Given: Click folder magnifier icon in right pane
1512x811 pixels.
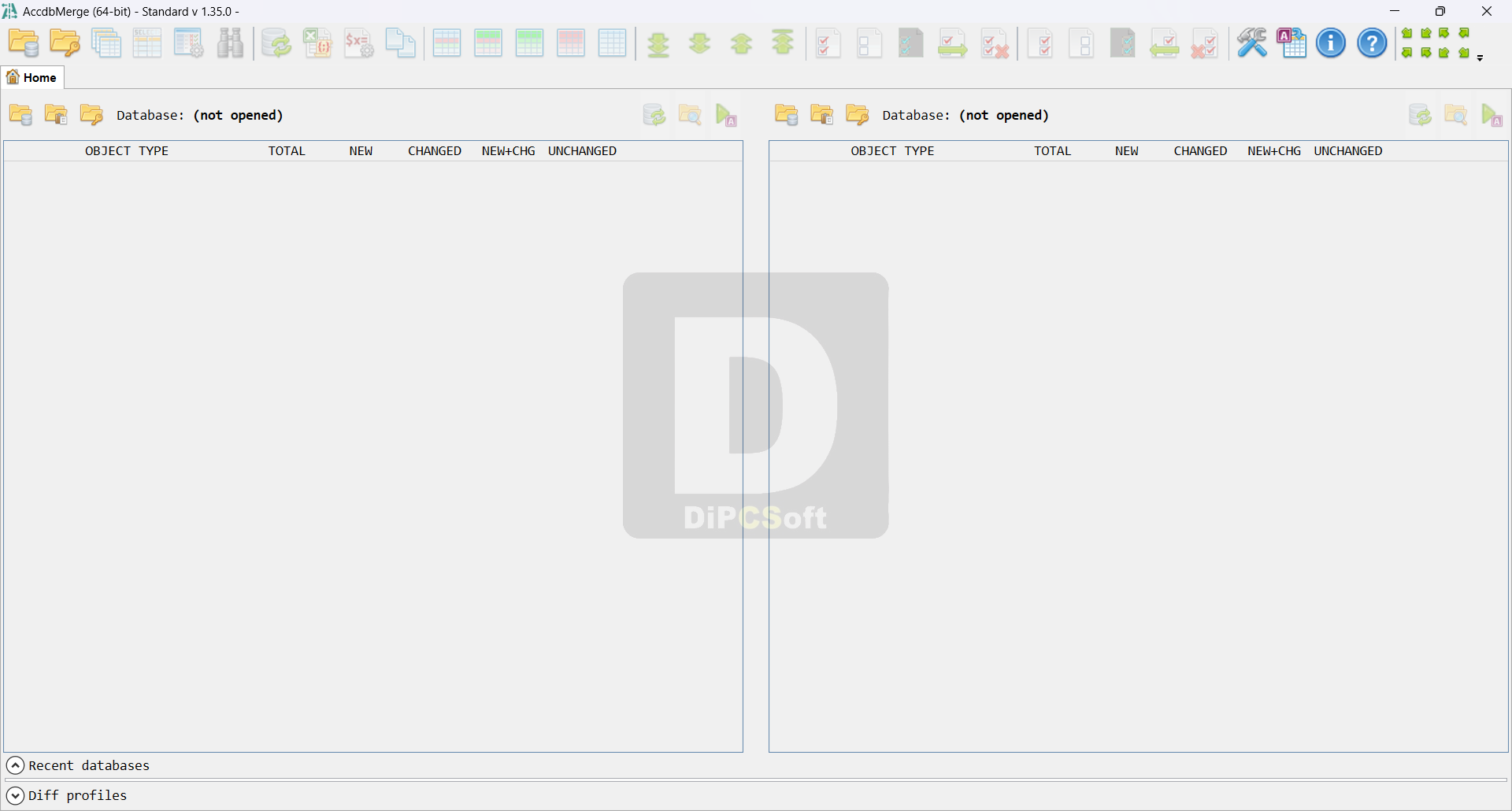Looking at the screenshot, I should point(1455,115).
